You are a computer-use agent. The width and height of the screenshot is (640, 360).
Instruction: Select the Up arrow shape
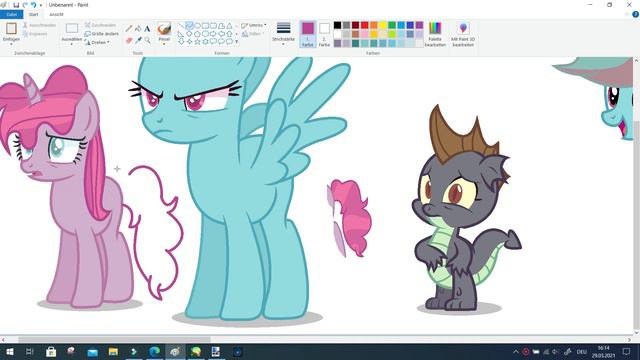[229, 34]
